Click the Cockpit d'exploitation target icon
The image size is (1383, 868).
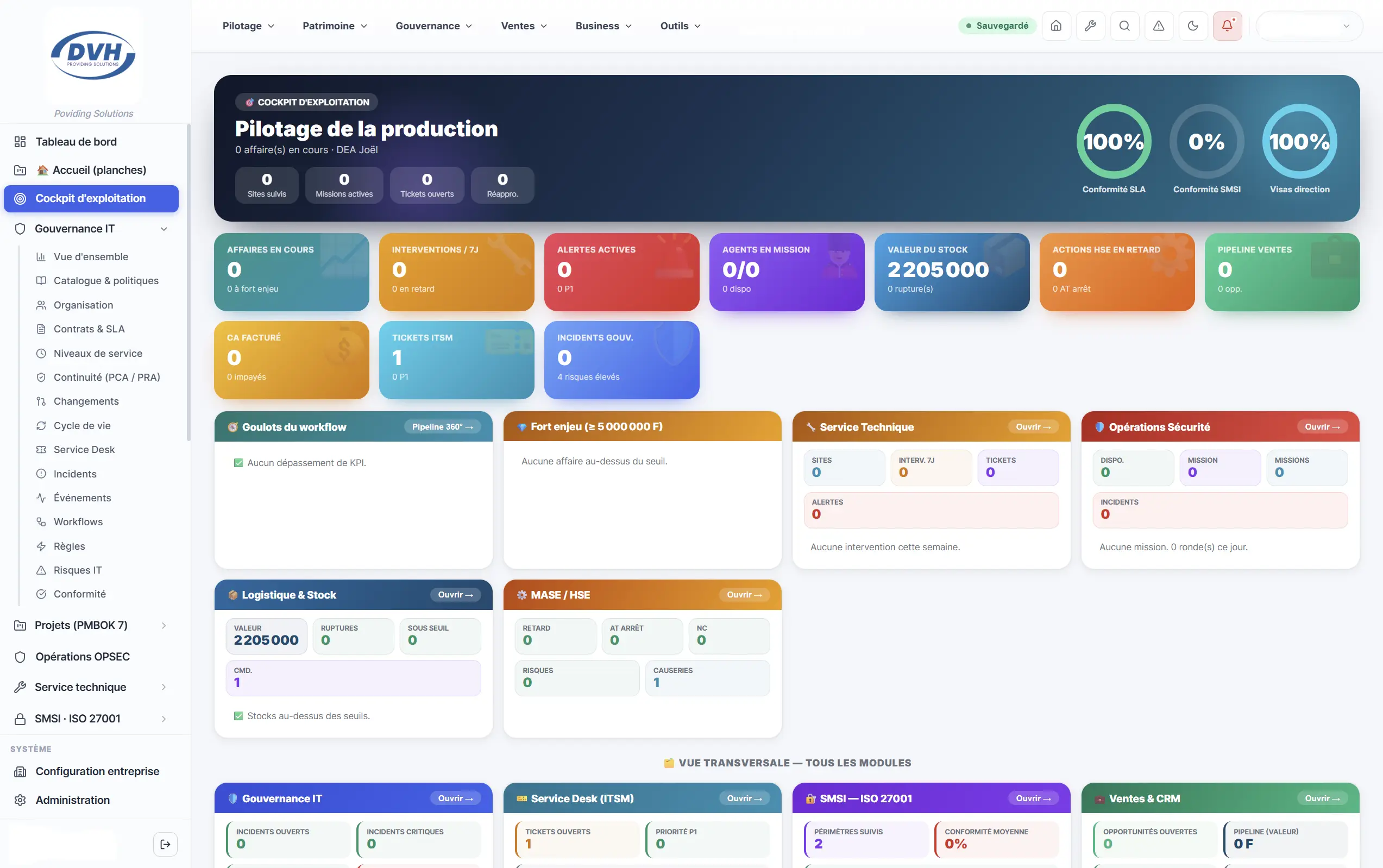(20, 199)
